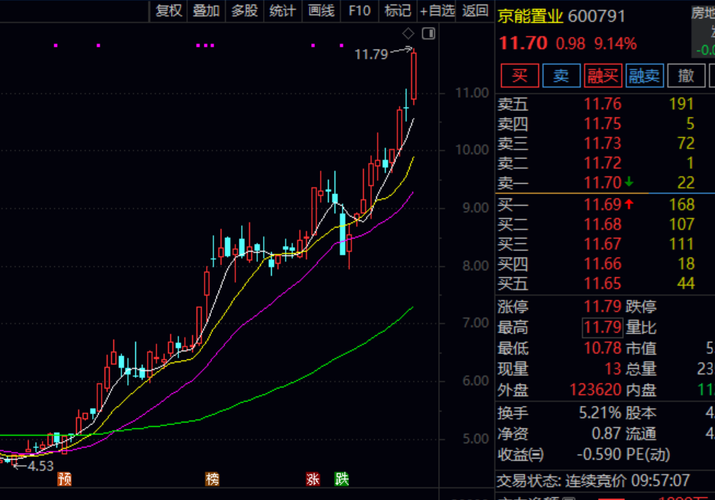Click the 融买 margin buy button

[603, 75]
